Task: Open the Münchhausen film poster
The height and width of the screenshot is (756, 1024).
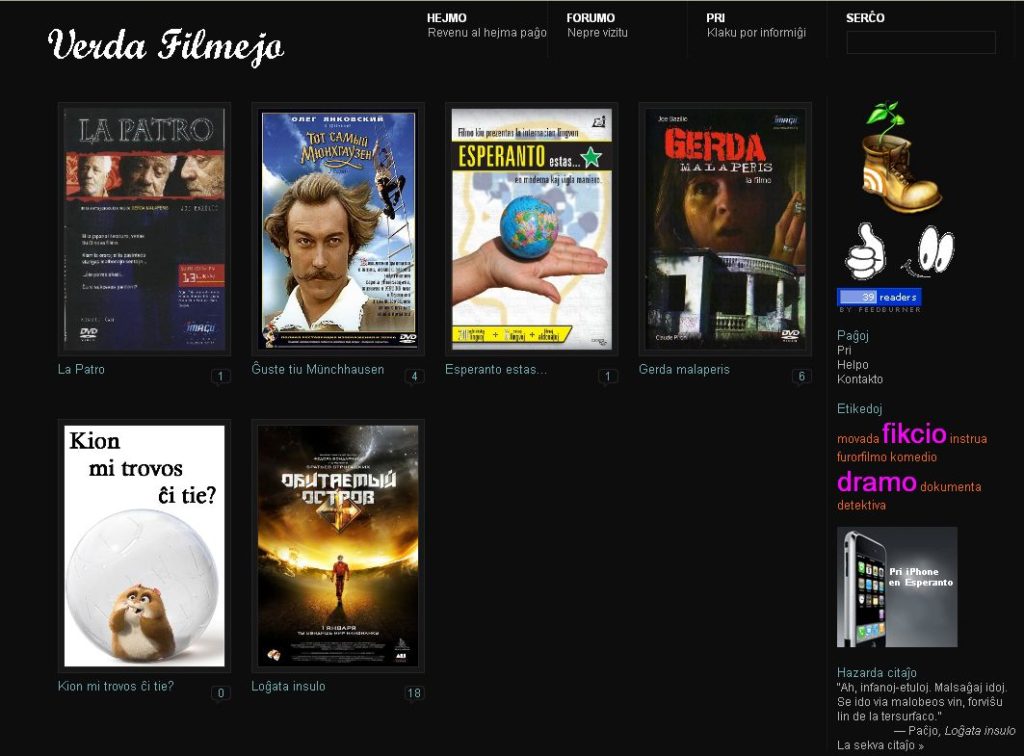Action: [x=338, y=229]
